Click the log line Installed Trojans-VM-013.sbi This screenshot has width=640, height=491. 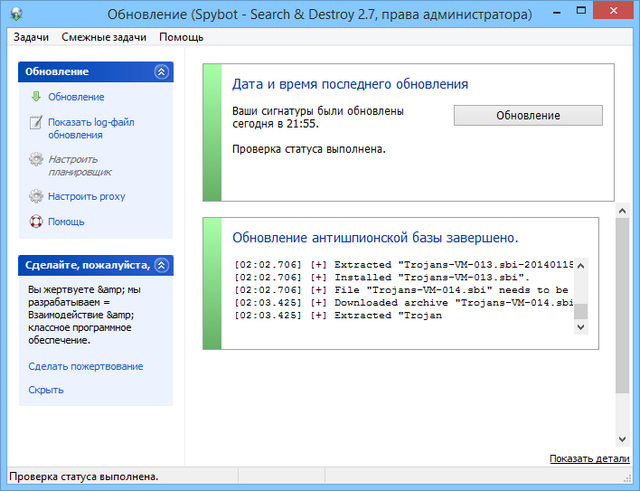click(x=400, y=277)
